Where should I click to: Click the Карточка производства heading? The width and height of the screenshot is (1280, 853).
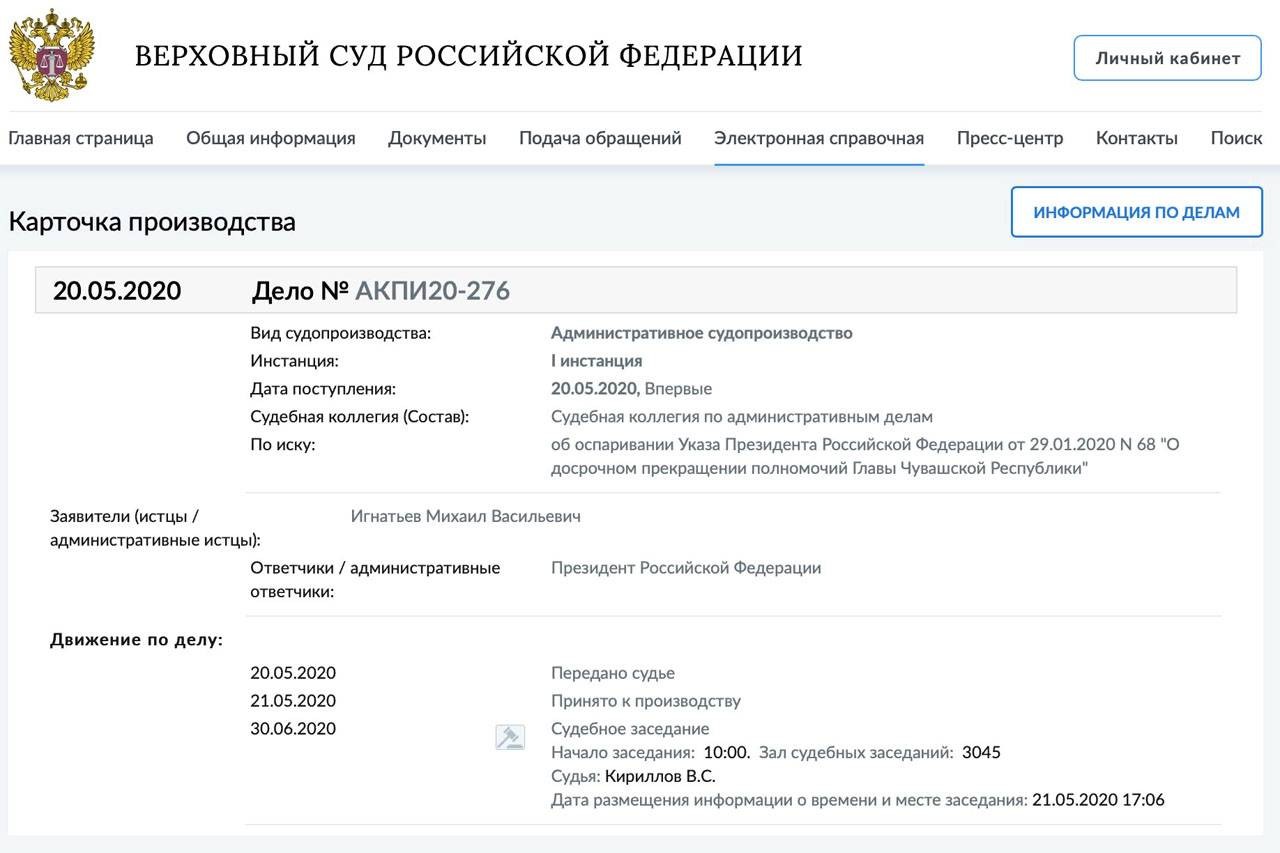[152, 221]
